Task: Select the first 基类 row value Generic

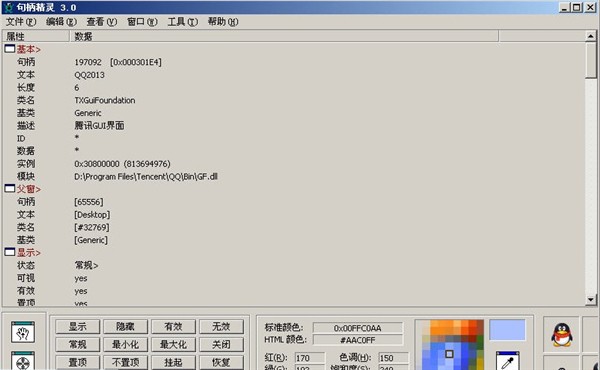Action: [x=88, y=113]
